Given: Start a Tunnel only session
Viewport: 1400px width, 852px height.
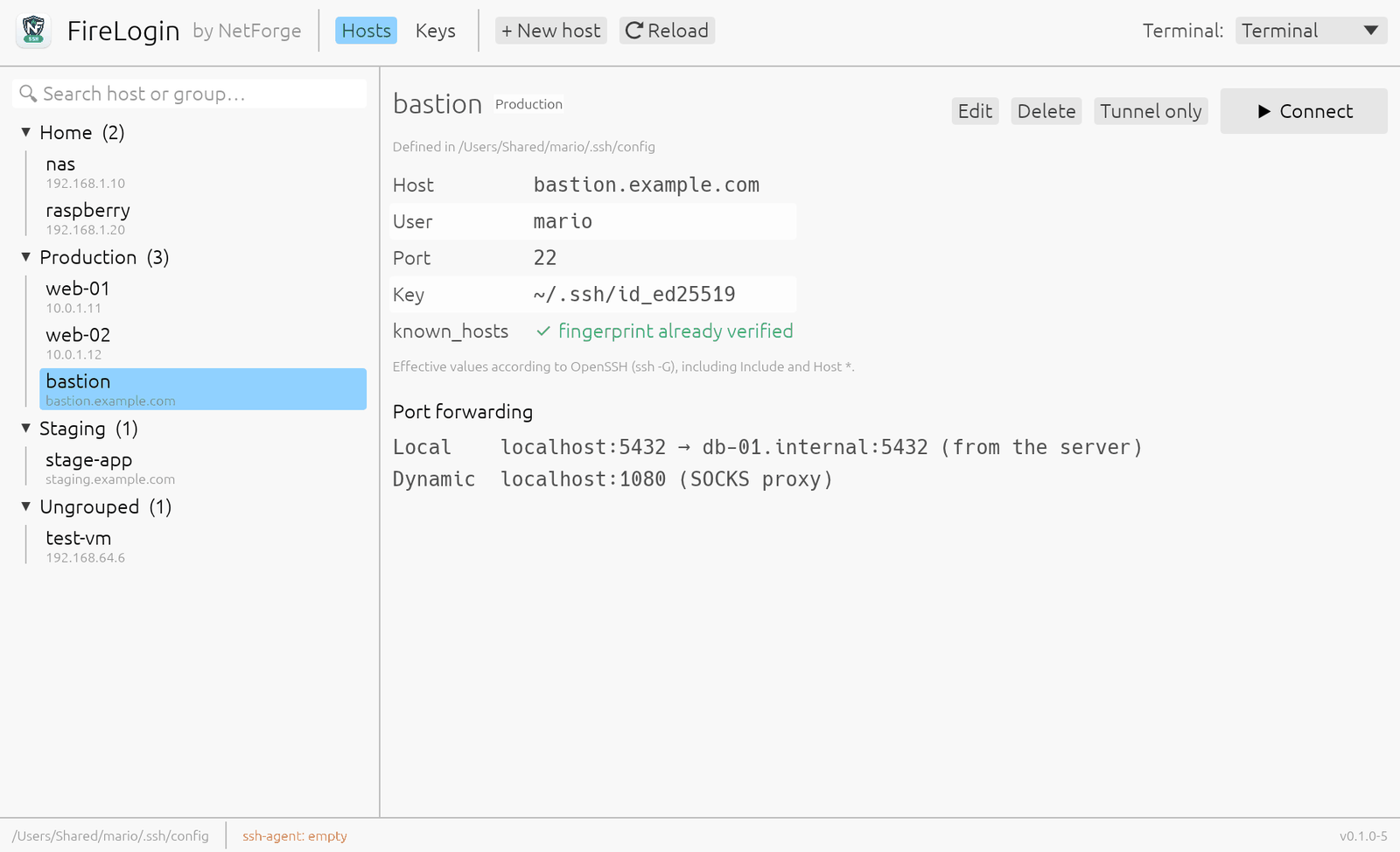Looking at the screenshot, I should click(1151, 111).
